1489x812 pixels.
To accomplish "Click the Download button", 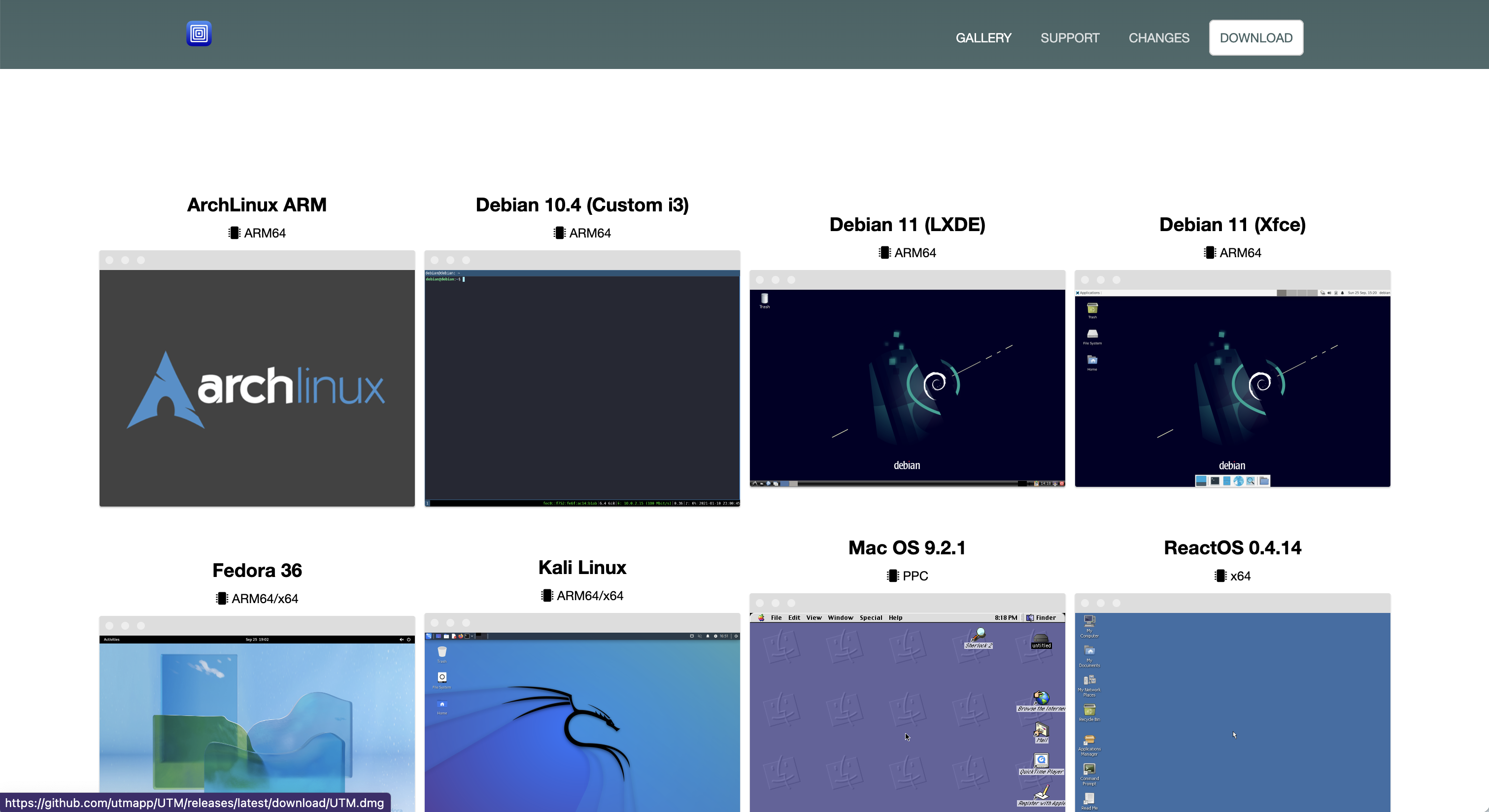I will coord(1255,38).
